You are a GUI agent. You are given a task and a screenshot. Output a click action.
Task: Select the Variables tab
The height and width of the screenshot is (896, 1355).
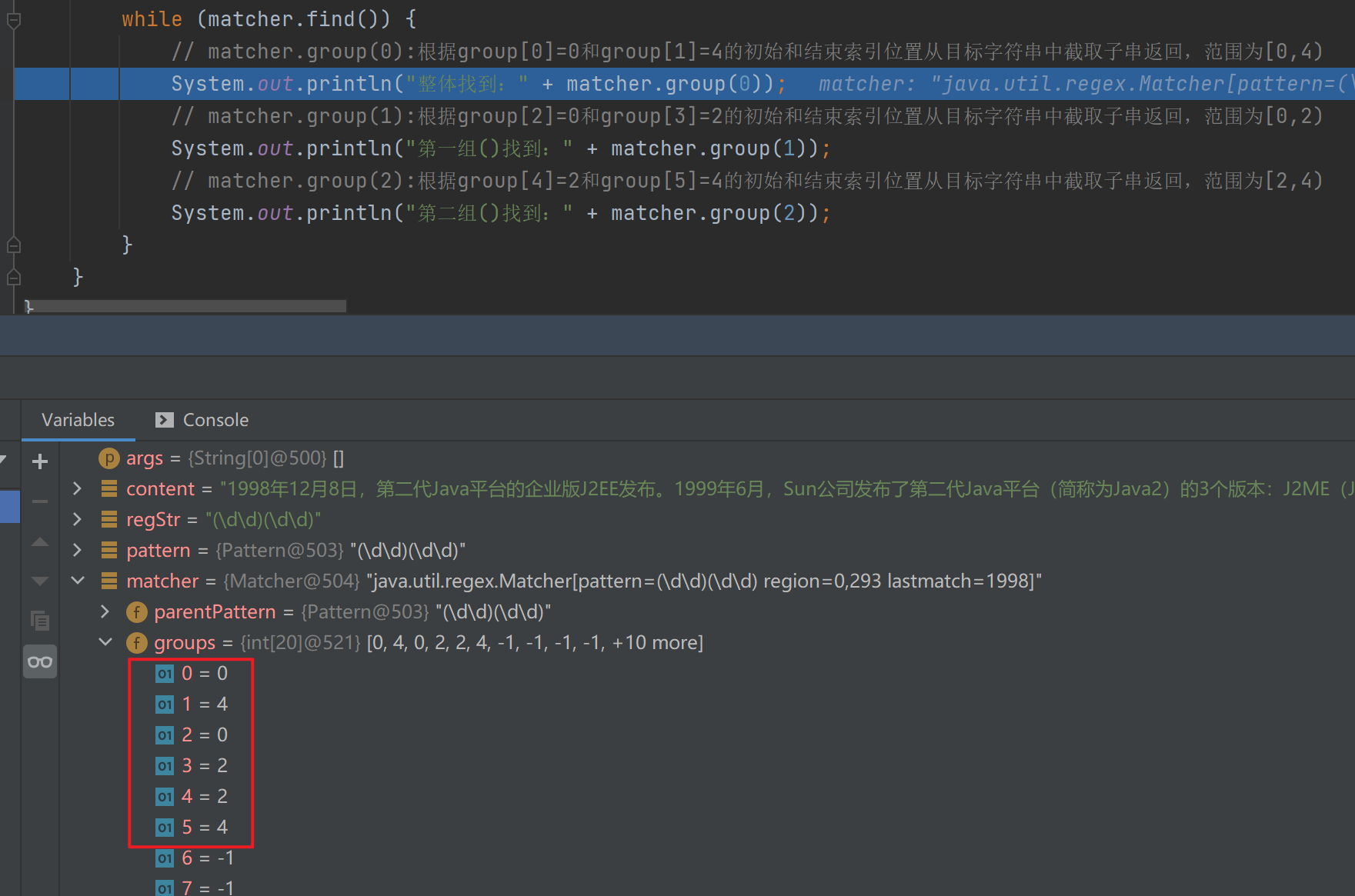pyautogui.click(x=78, y=420)
